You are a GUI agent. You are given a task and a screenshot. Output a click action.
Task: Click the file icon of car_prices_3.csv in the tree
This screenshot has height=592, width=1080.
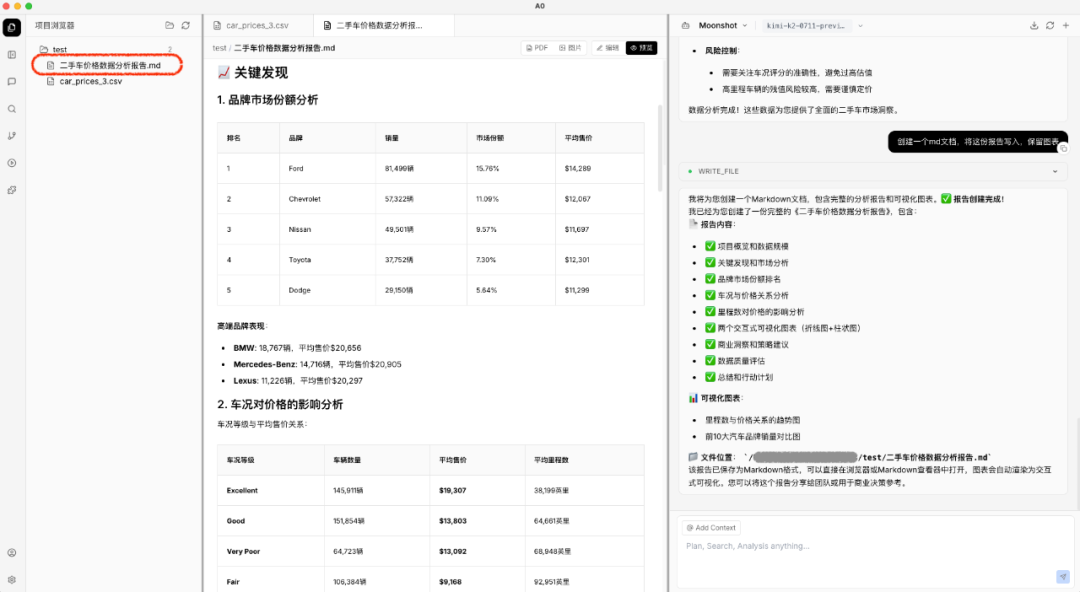coord(50,81)
